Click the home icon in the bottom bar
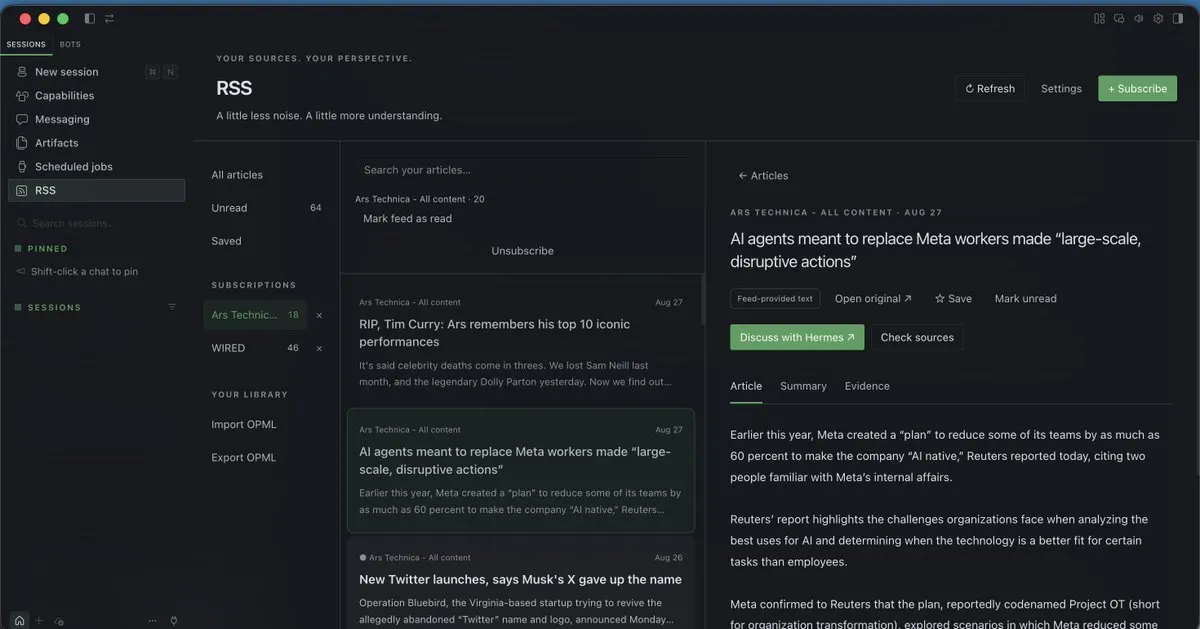The width and height of the screenshot is (1200, 629). pos(20,620)
